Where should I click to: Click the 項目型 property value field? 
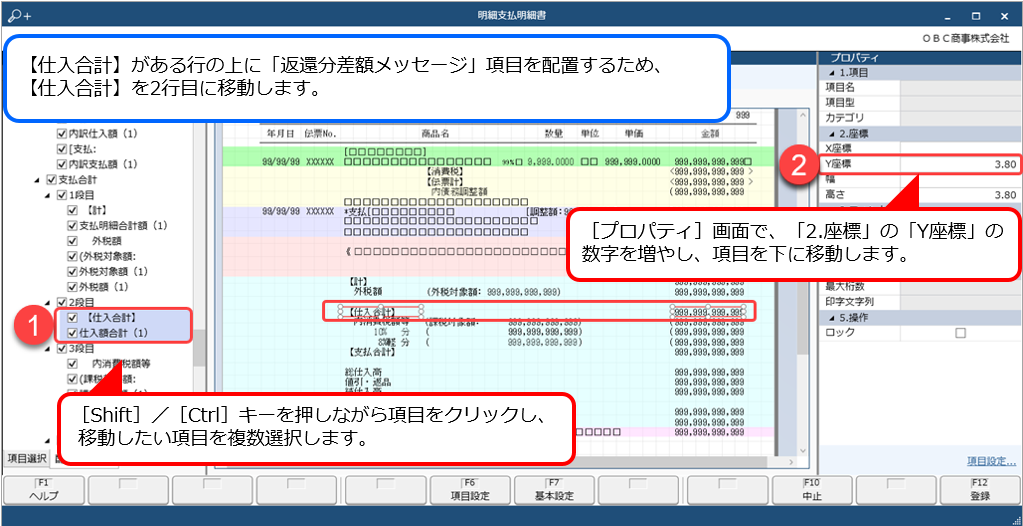959,102
